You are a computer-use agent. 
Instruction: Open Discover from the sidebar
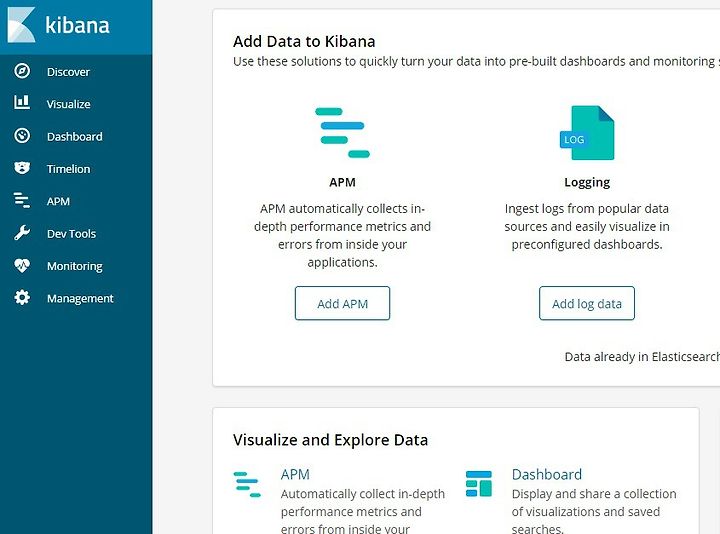(x=68, y=72)
